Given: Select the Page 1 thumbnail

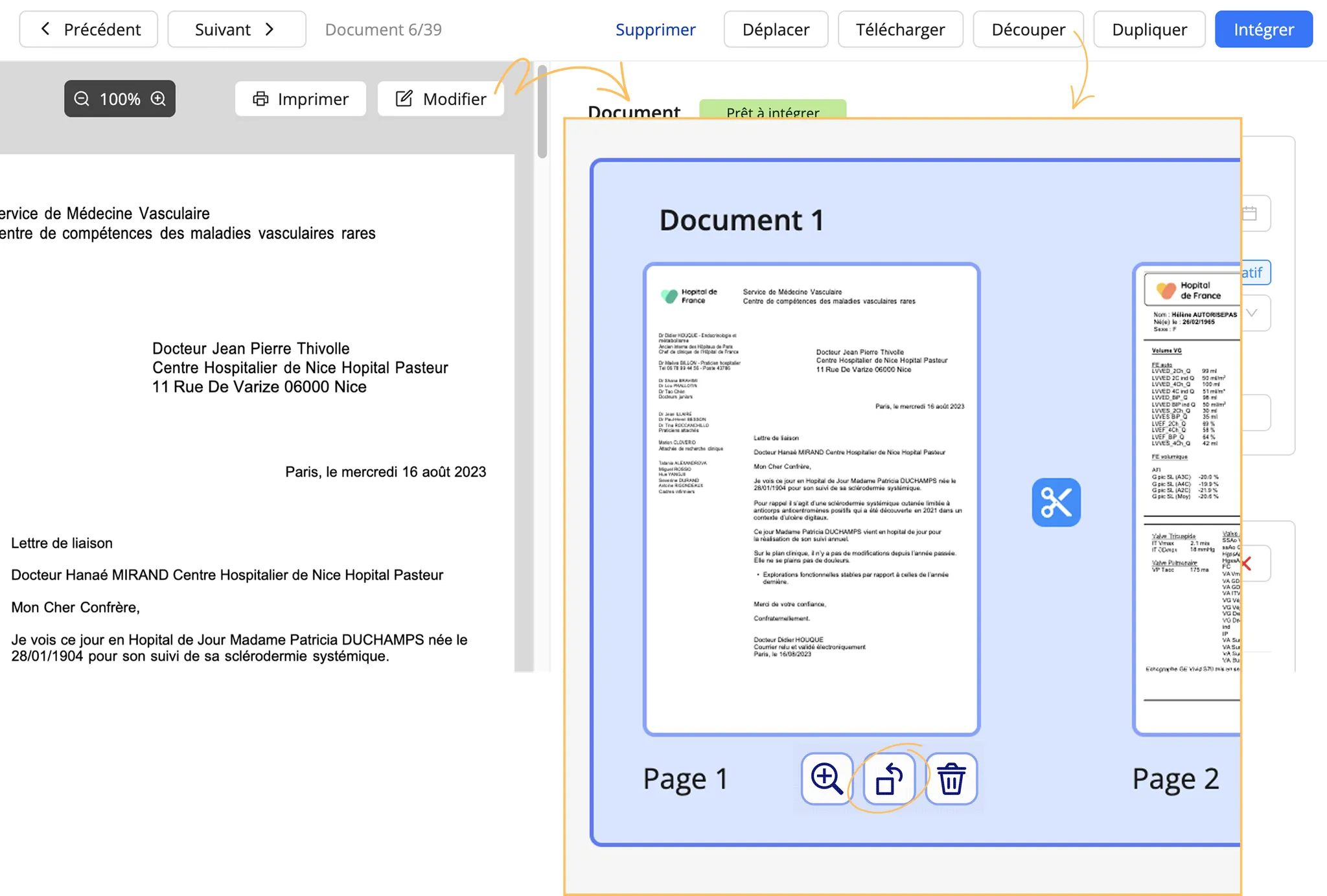Looking at the screenshot, I should (811, 499).
